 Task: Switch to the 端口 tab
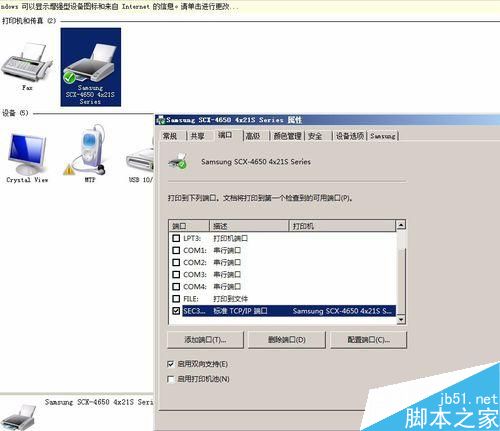226,135
